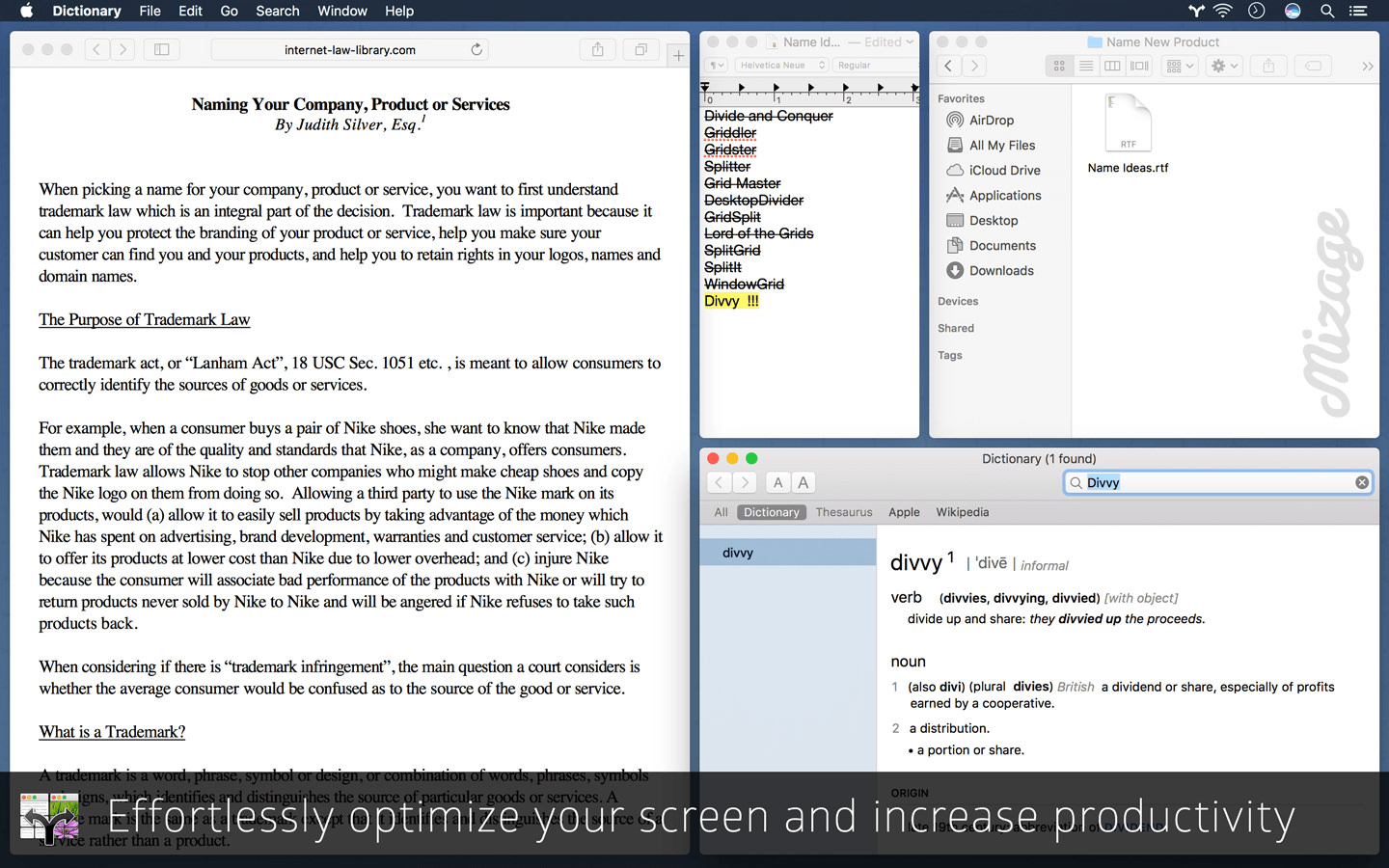Reload the internet-law-library.com page
This screenshot has height=868, width=1389.
(477, 49)
